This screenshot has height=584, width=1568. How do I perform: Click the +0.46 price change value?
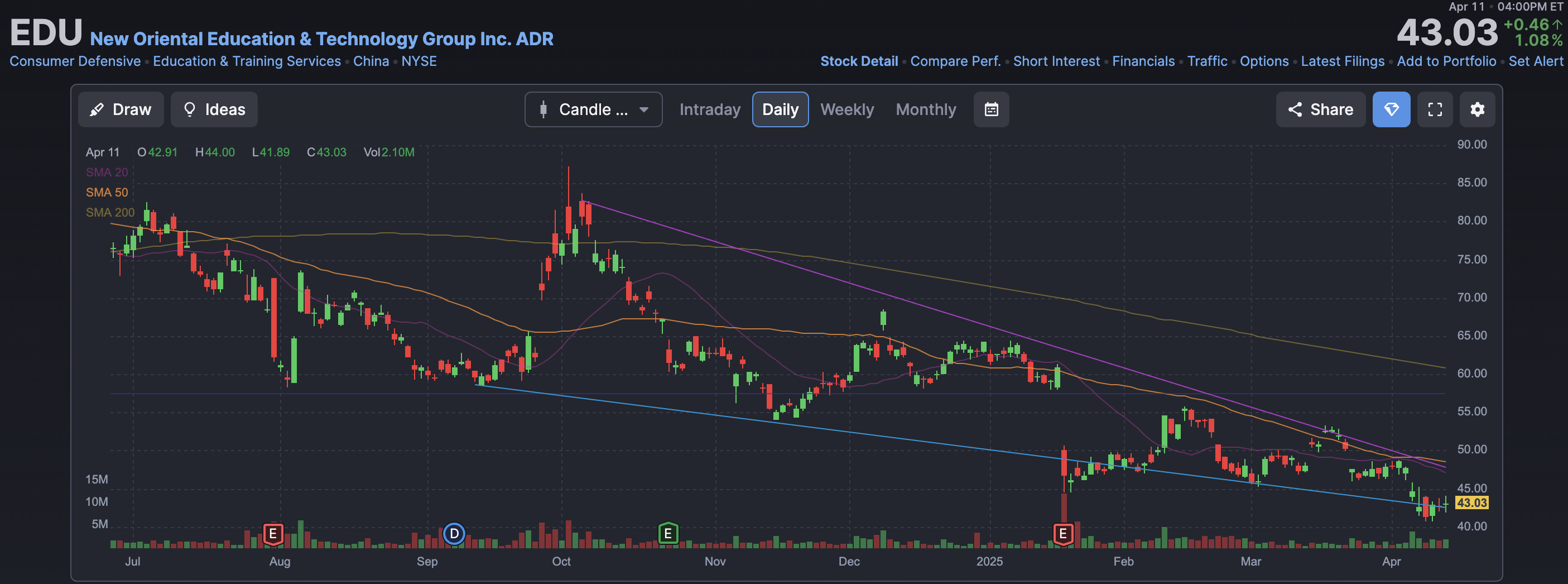click(1526, 25)
